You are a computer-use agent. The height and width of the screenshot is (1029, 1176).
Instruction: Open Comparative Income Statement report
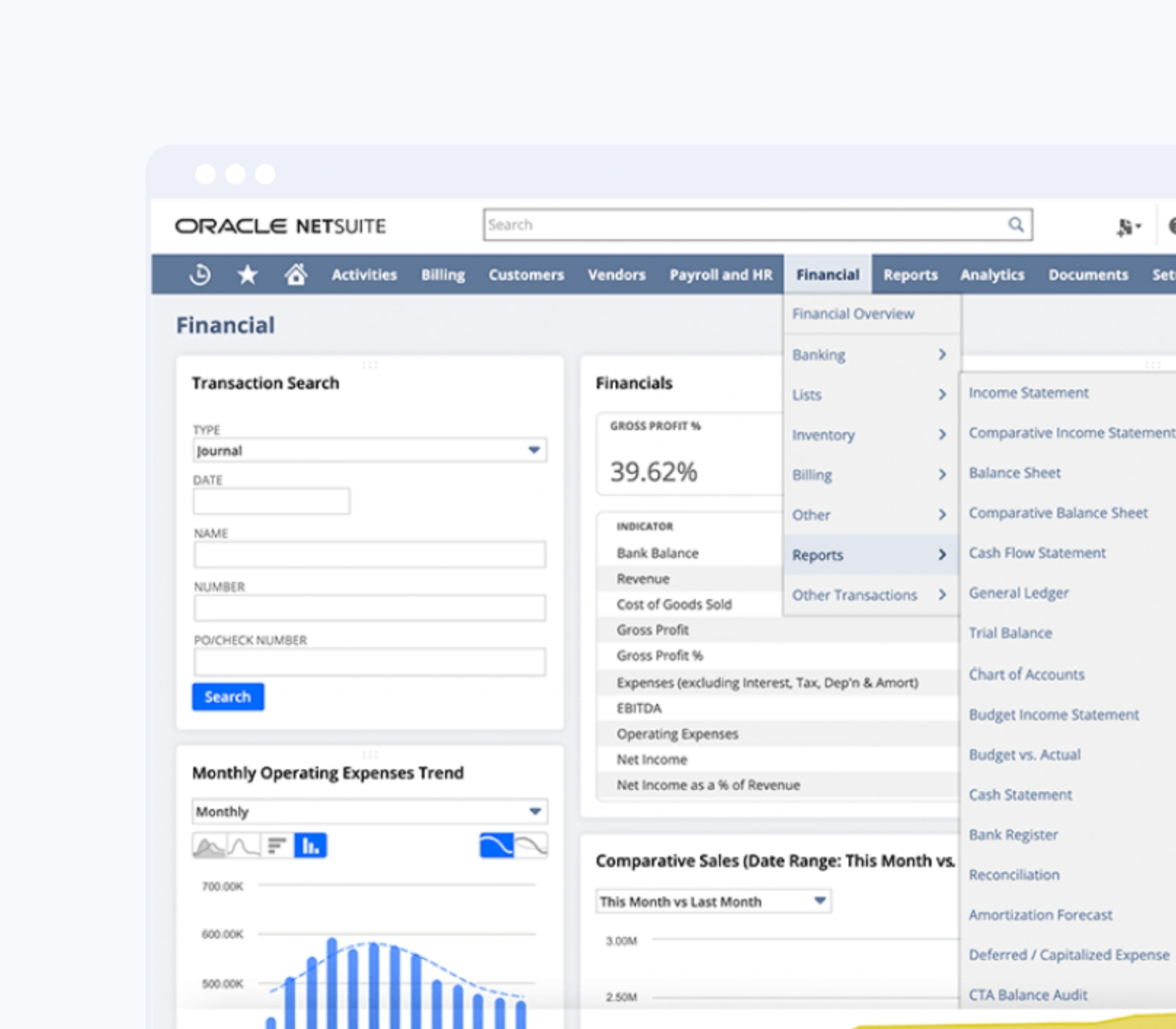tap(1072, 433)
